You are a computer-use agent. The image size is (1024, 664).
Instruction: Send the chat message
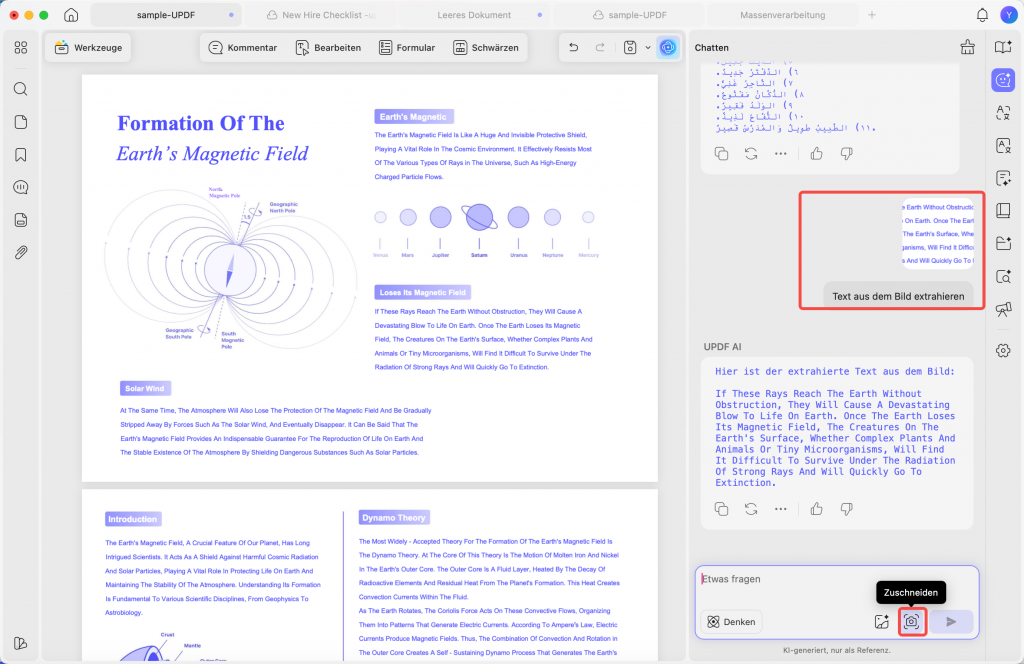[x=951, y=622]
